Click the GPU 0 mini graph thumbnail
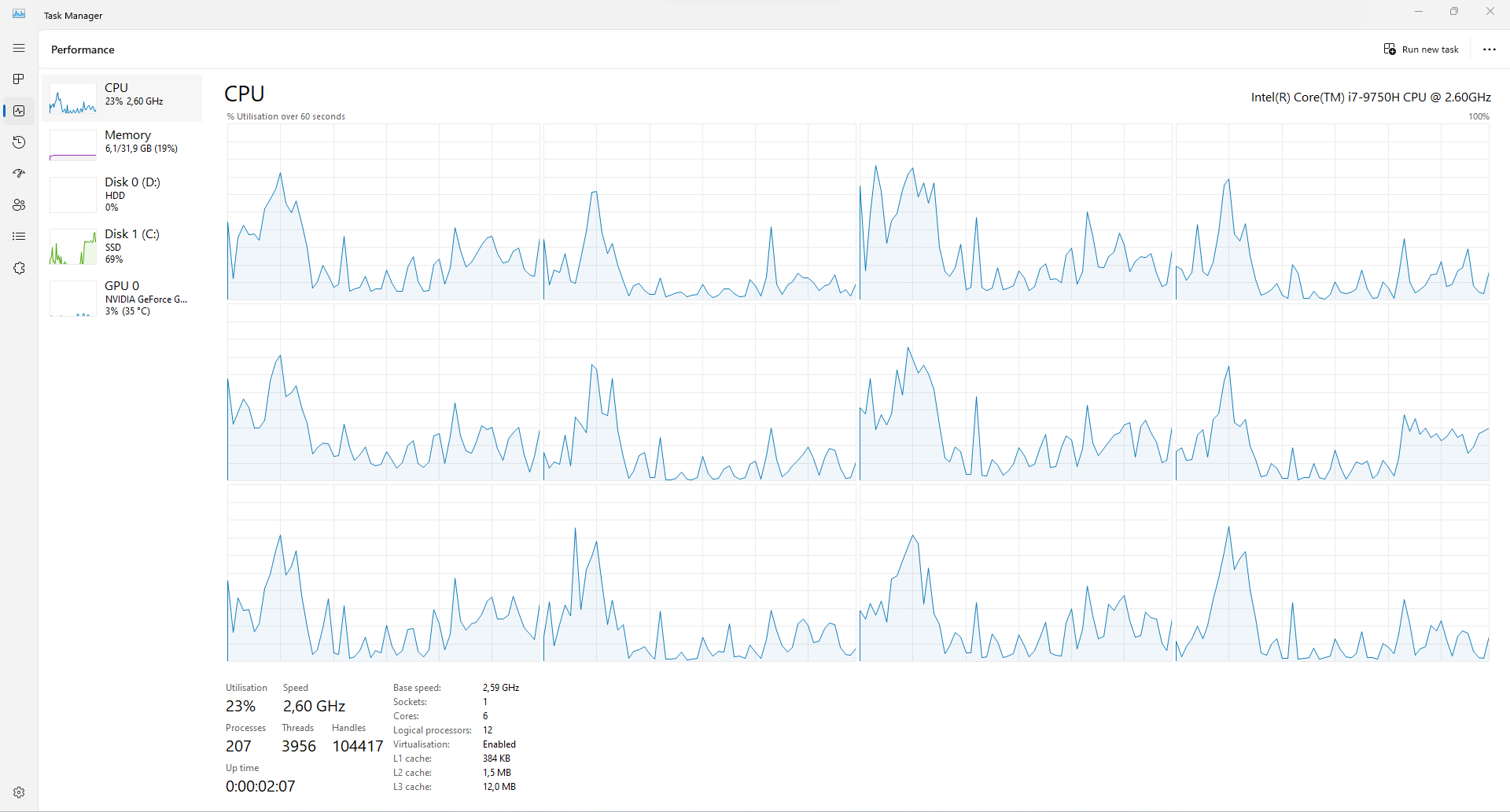 [x=73, y=299]
